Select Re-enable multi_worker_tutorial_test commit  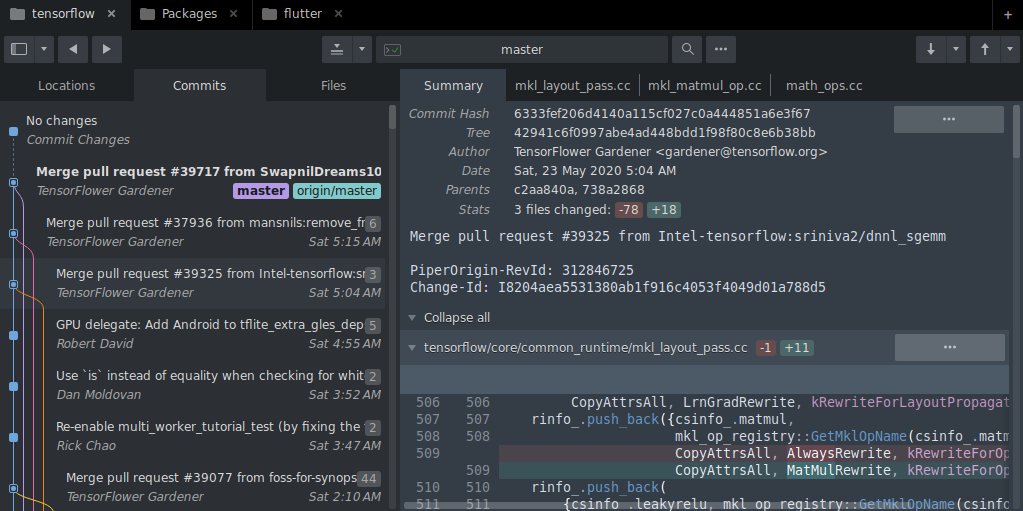pos(194,435)
